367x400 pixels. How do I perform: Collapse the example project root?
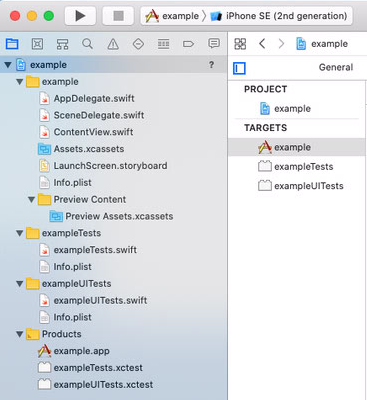coord(8,65)
